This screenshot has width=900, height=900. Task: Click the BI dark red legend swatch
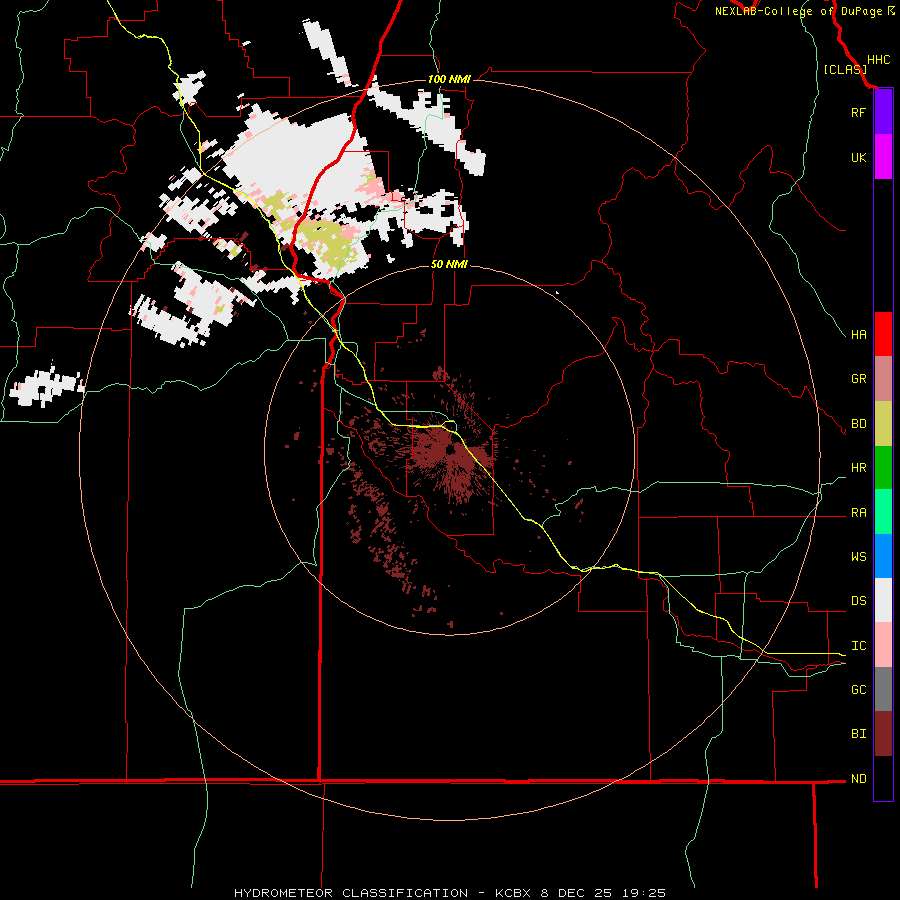click(883, 734)
